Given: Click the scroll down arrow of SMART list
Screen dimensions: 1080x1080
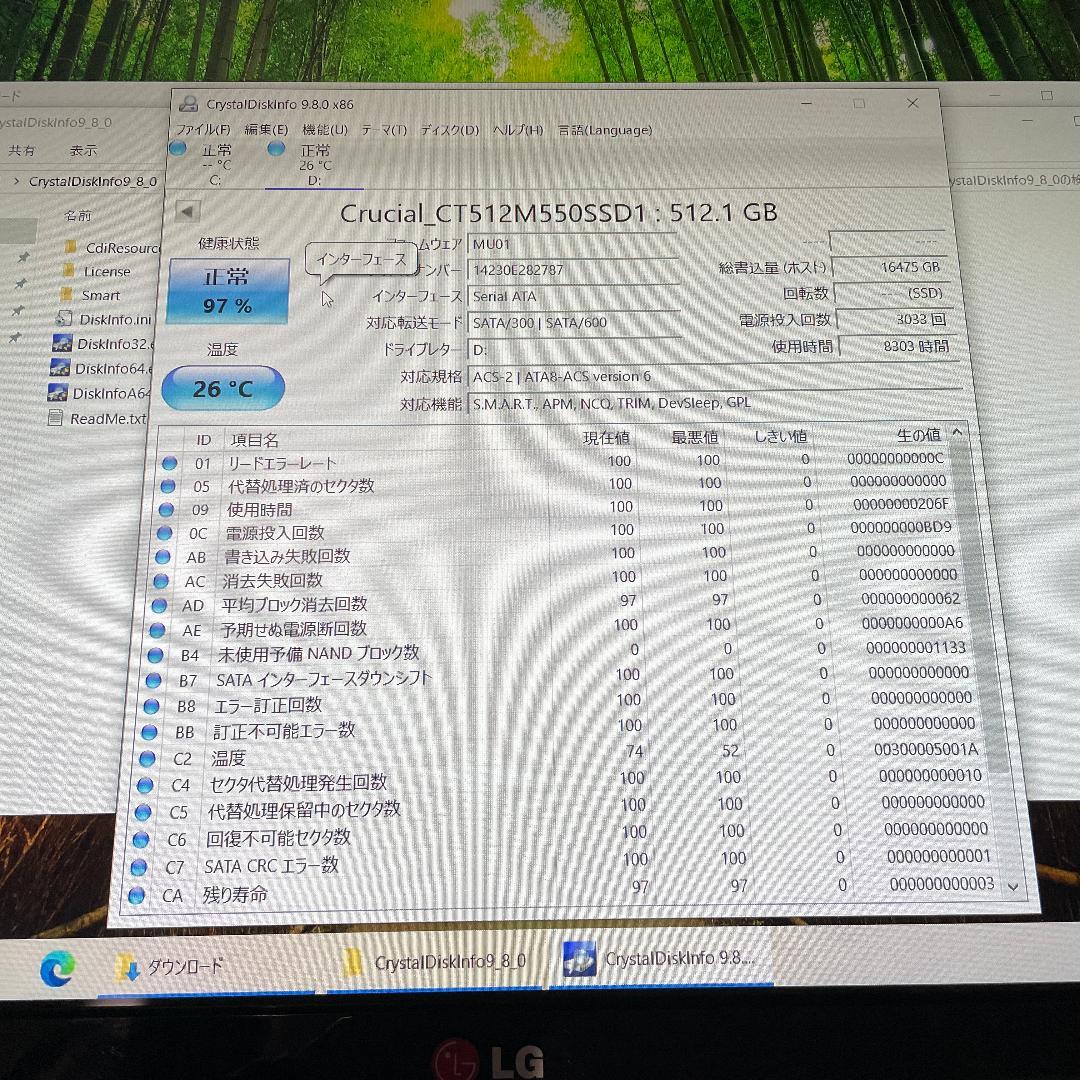Looking at the screenshot, I should [x=1012, y=886].
